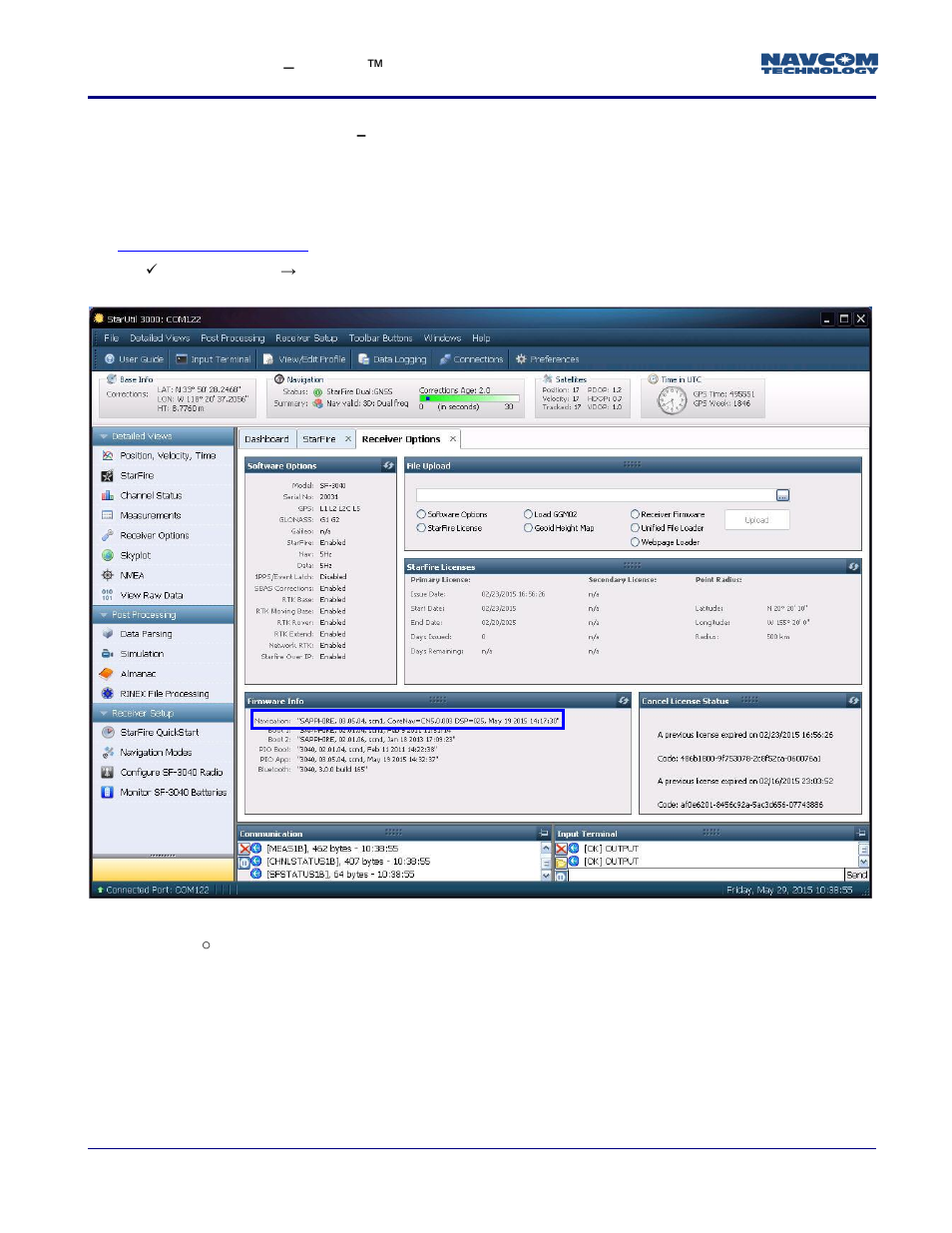Open the Simulation tool
The height and width of the screenshot is (1233, 952).
[133, 654]
